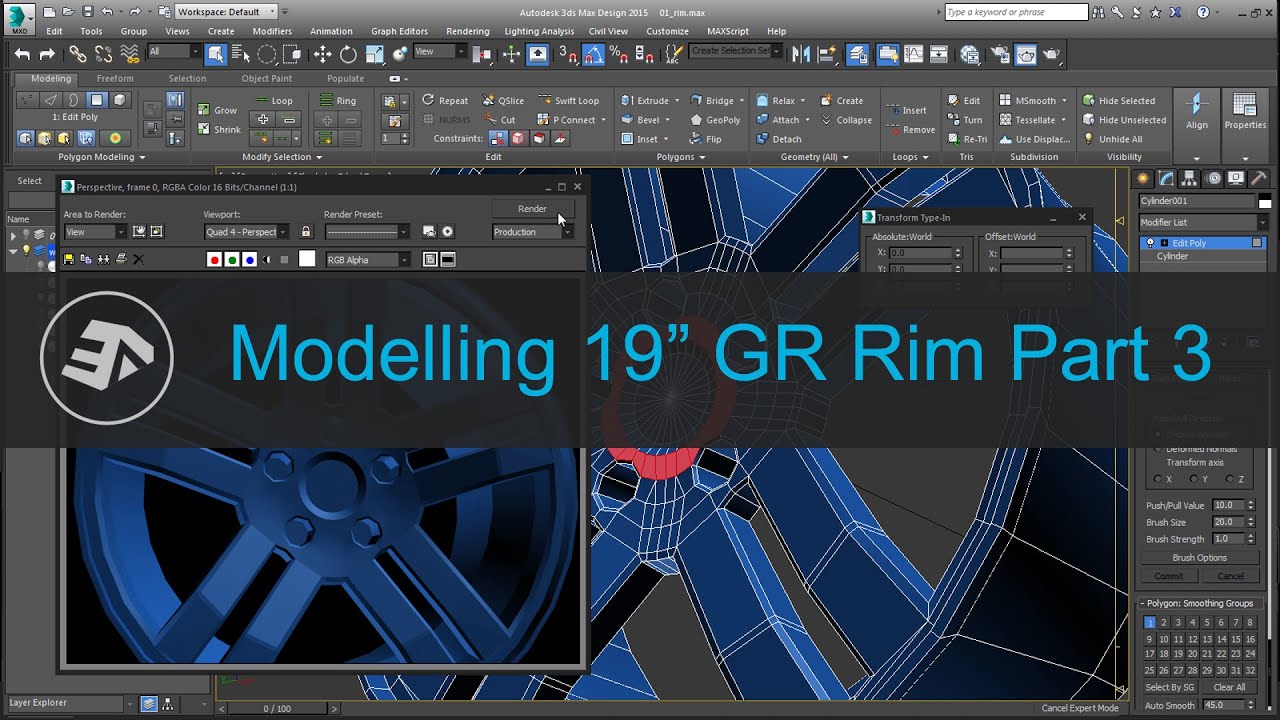Image resolution: width=1280 pixels, height=720 pixels.
Task: Click the search keyword or phrase field
Action: pyautogui.click(x=1015, y=12)
